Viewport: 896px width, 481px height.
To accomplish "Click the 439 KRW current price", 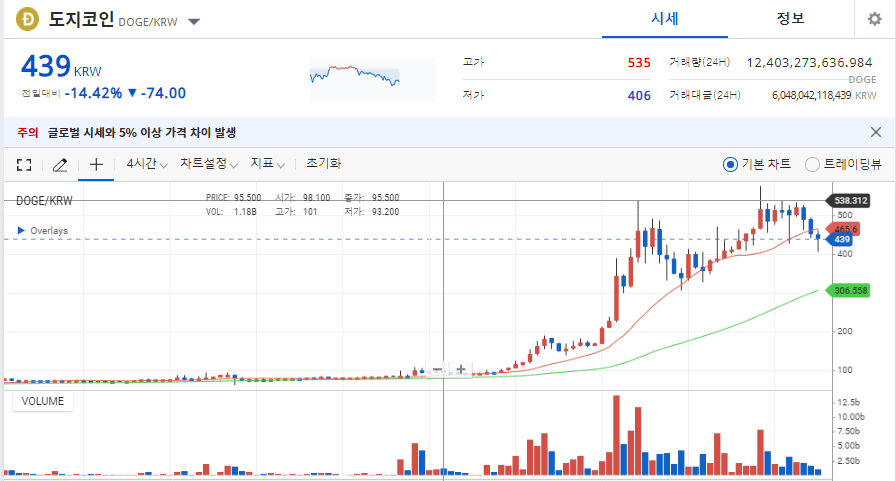I will coord(61,66).
